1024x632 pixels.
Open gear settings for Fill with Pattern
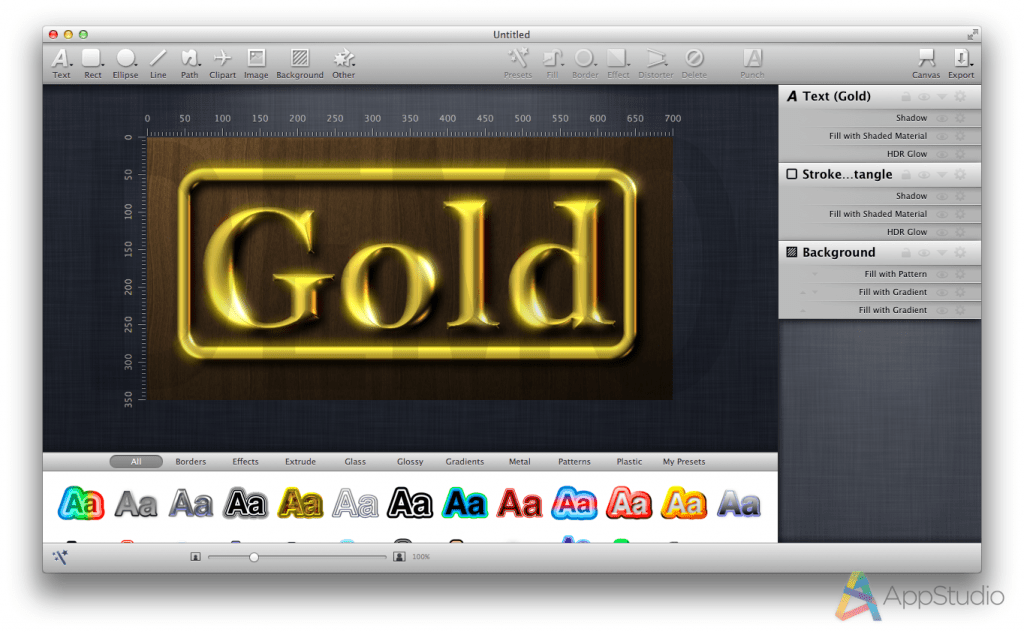point(960,274)
